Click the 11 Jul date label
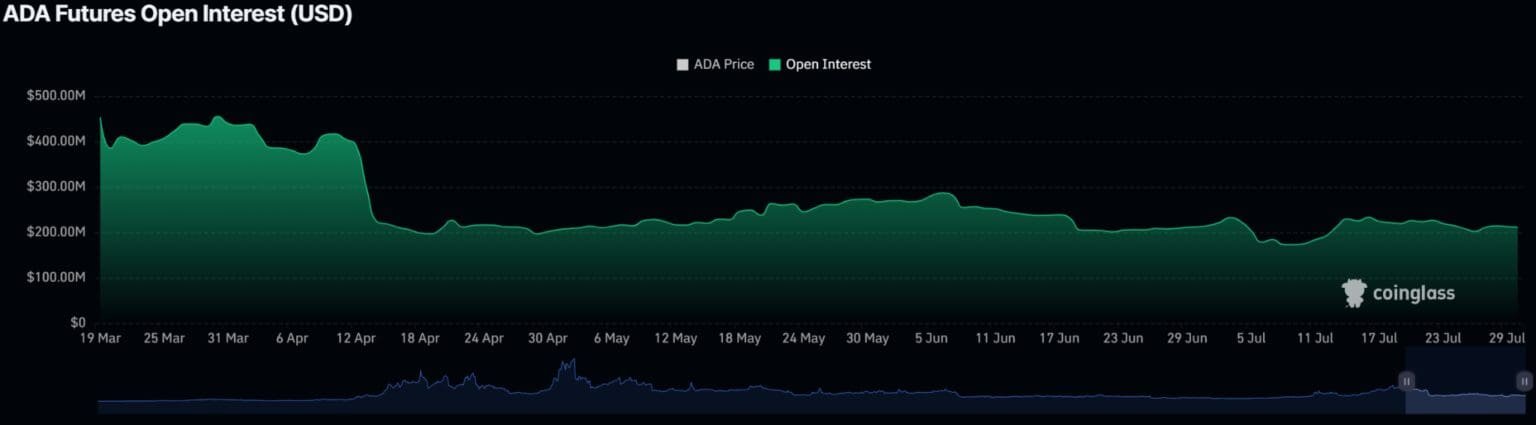Viewport: 1536px width, 425px height. [x=1315, y=339]
